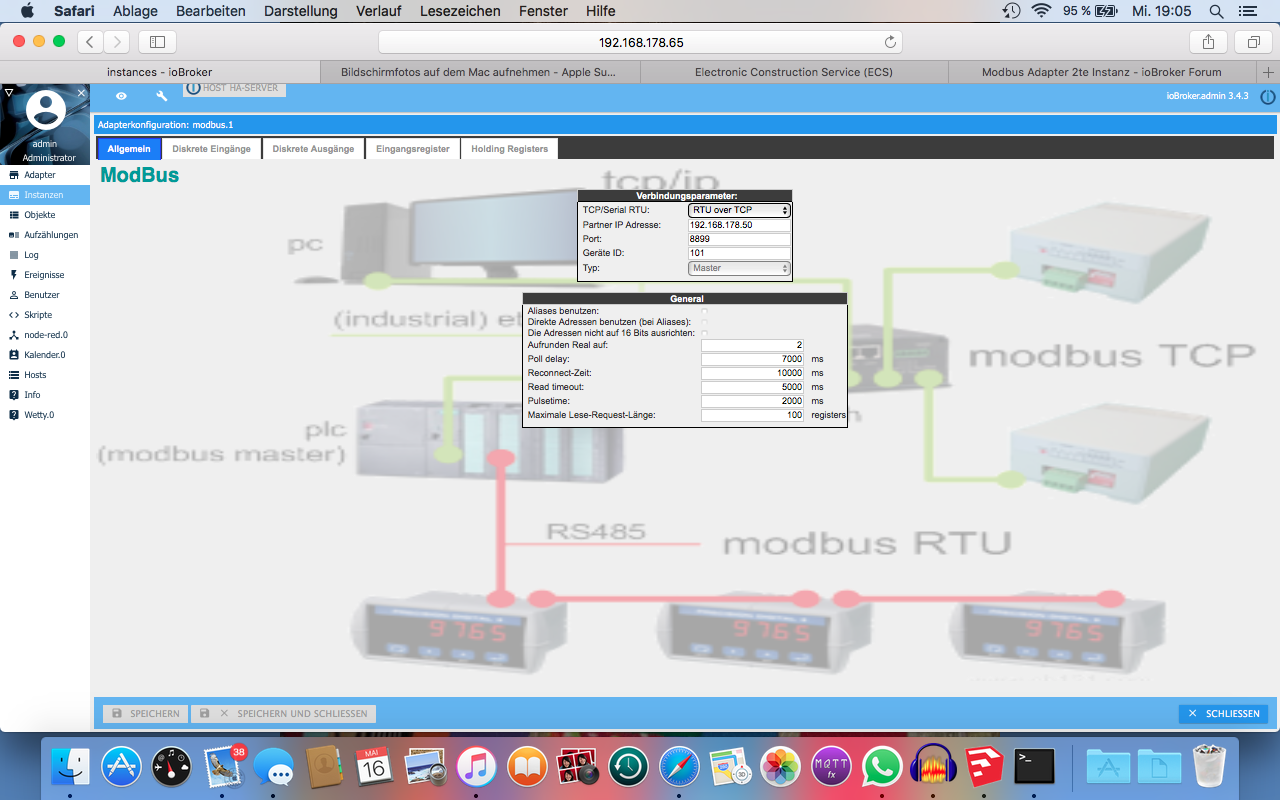This screenshot has height=800, width=1280.
Task: Open the Objekte section in the sidebar
Action: (42, 214)
